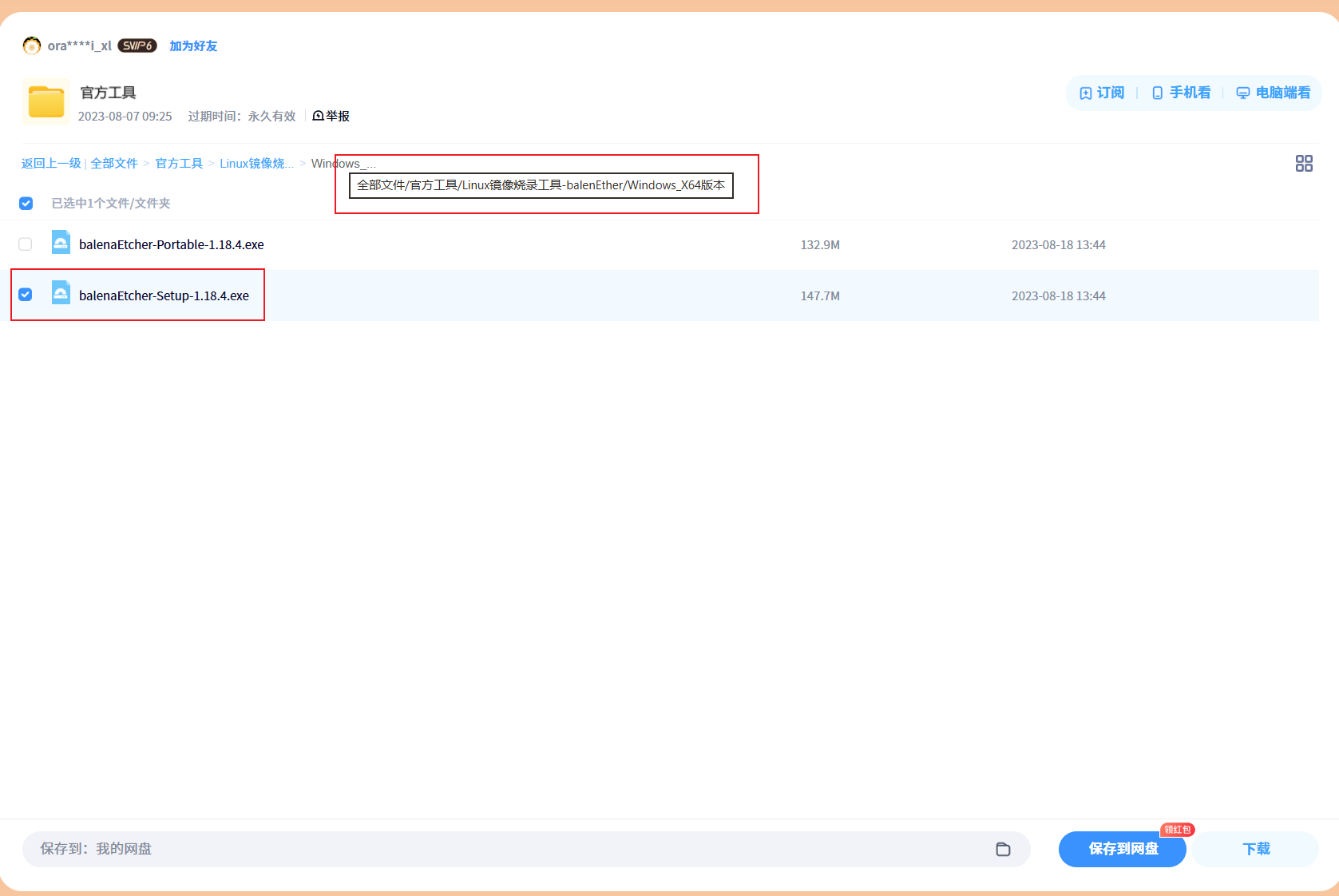Click the 电脑端看 label text

click(x=1283, y=93)
